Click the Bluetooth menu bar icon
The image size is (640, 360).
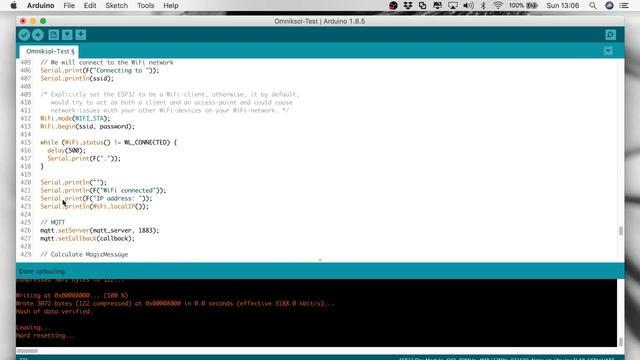(x=483, y=5)
